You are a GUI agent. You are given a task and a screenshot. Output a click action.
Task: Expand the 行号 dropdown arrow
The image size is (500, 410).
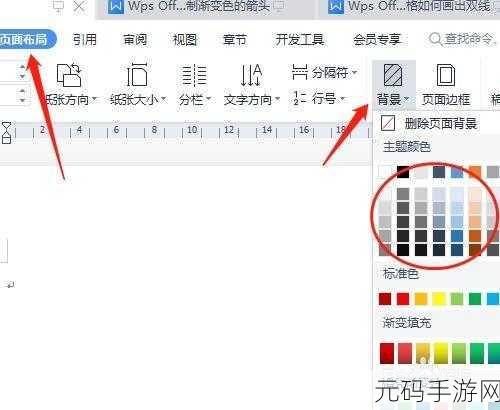342,99
